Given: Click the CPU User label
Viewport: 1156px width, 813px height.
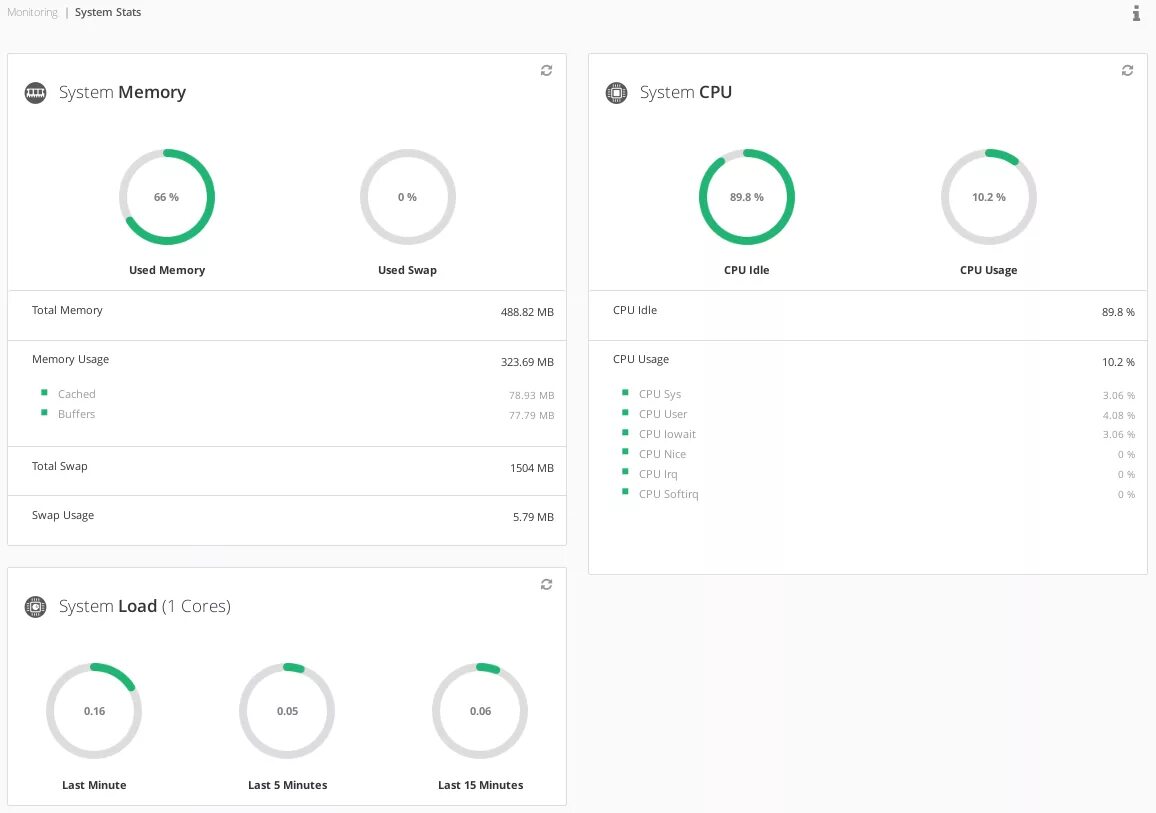Looking at the screenshot, I should tap(663, 414).
